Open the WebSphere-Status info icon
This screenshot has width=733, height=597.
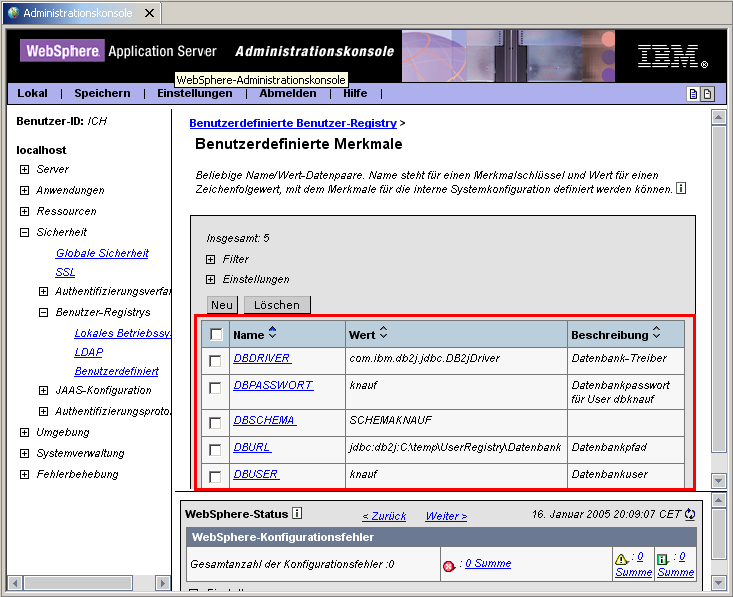(x=297, y=513)
